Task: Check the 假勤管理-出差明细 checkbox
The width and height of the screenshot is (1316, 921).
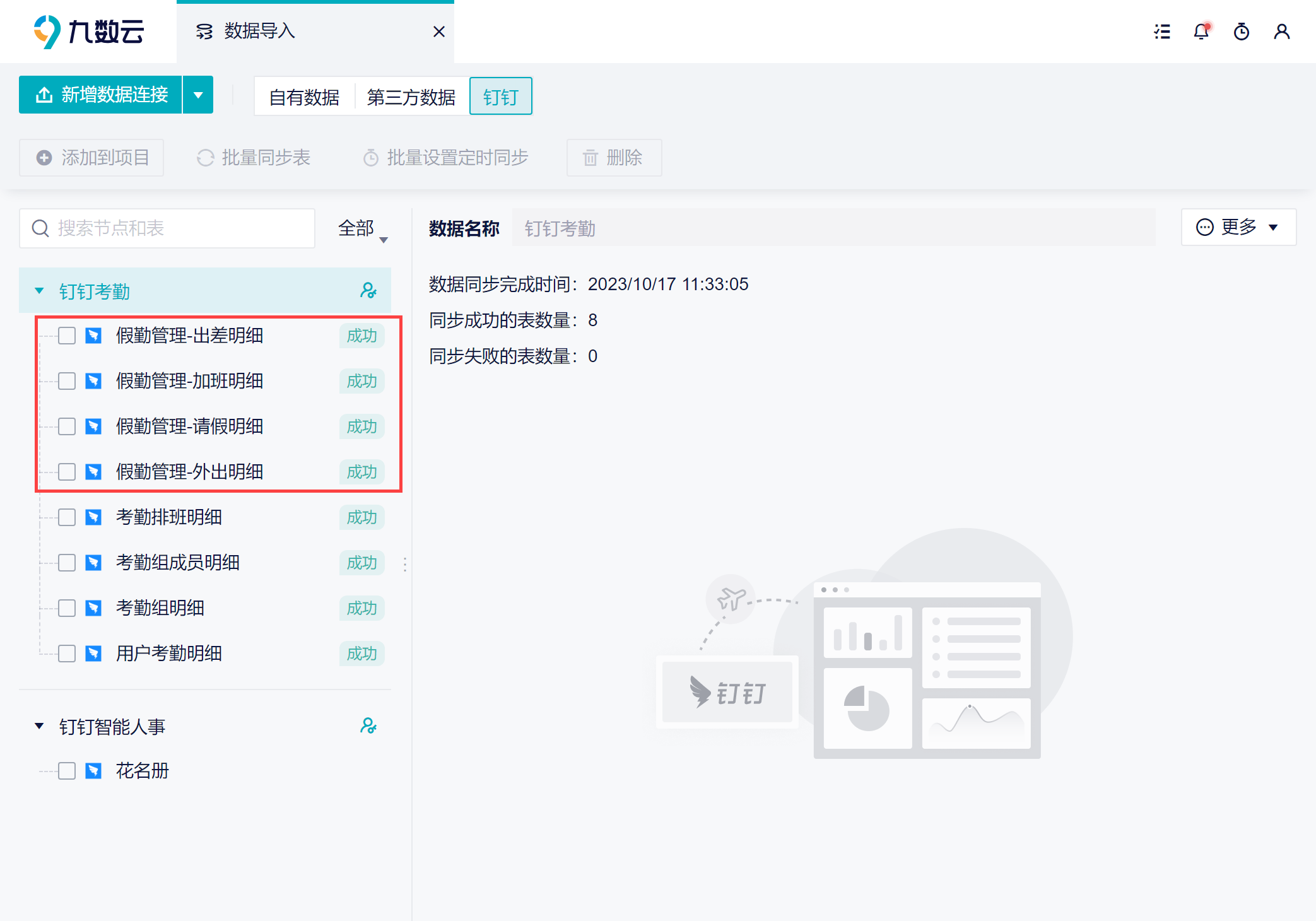Action: [x=67, y=336]
